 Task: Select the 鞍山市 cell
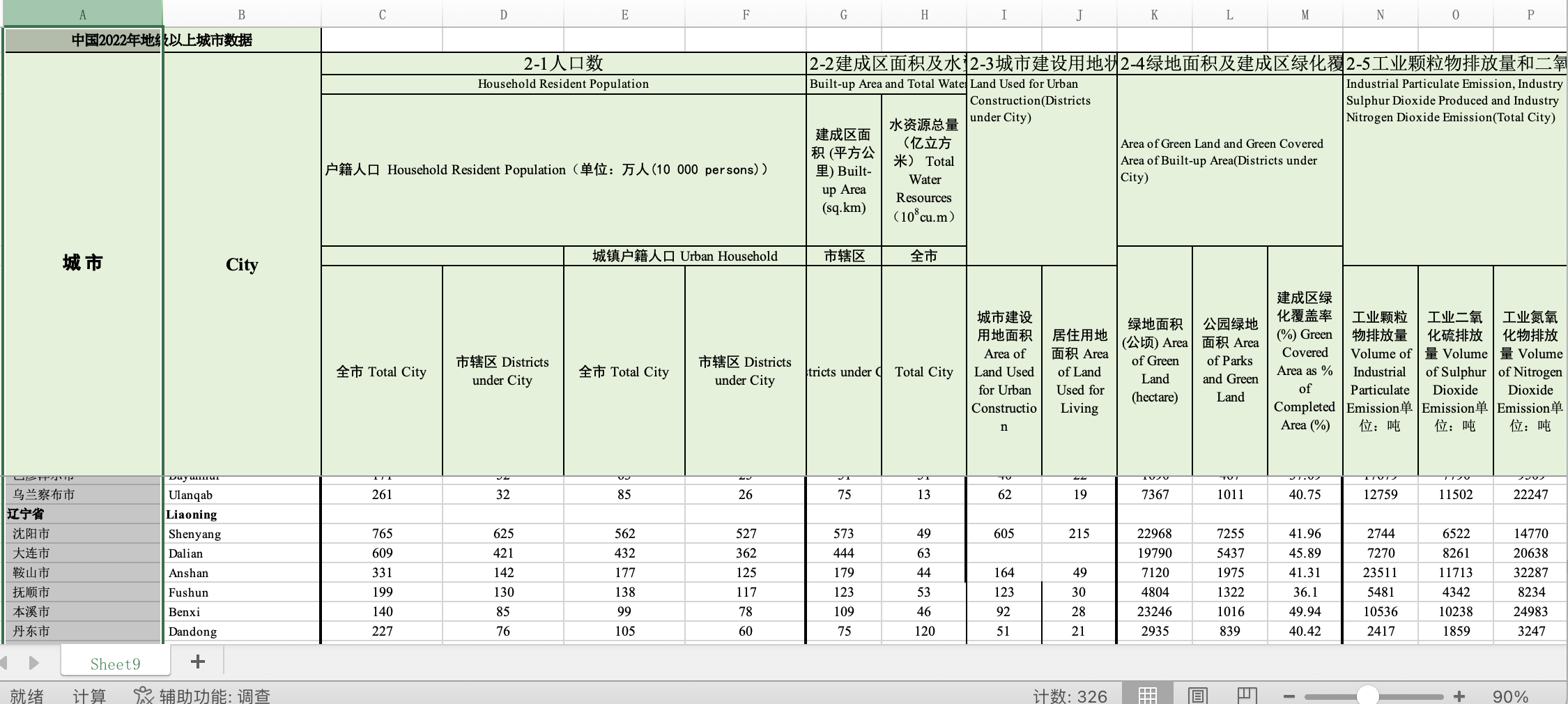(82, 572)
